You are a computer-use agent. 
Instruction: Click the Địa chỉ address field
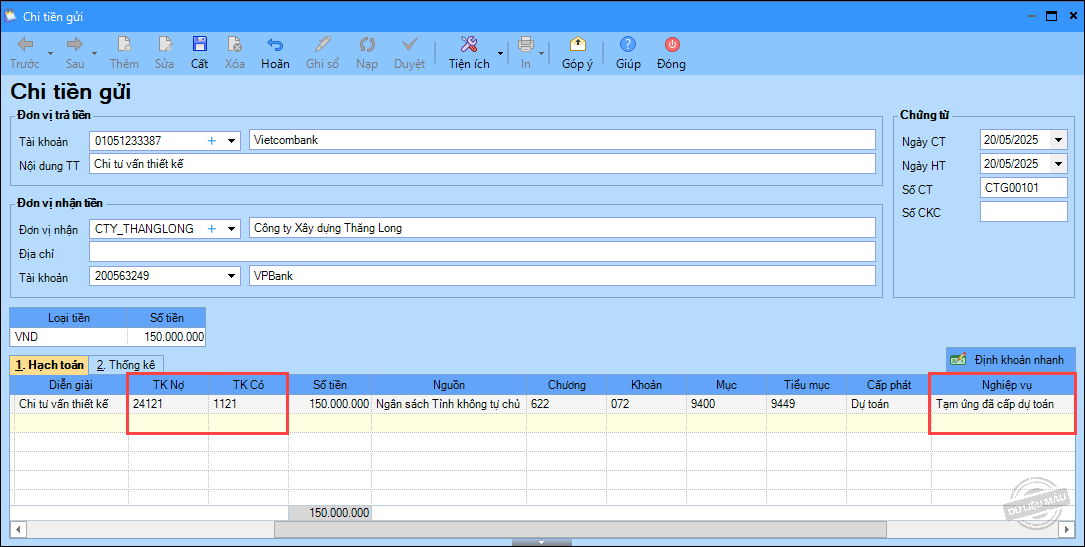pyautogui.click(x=482, y=252)
